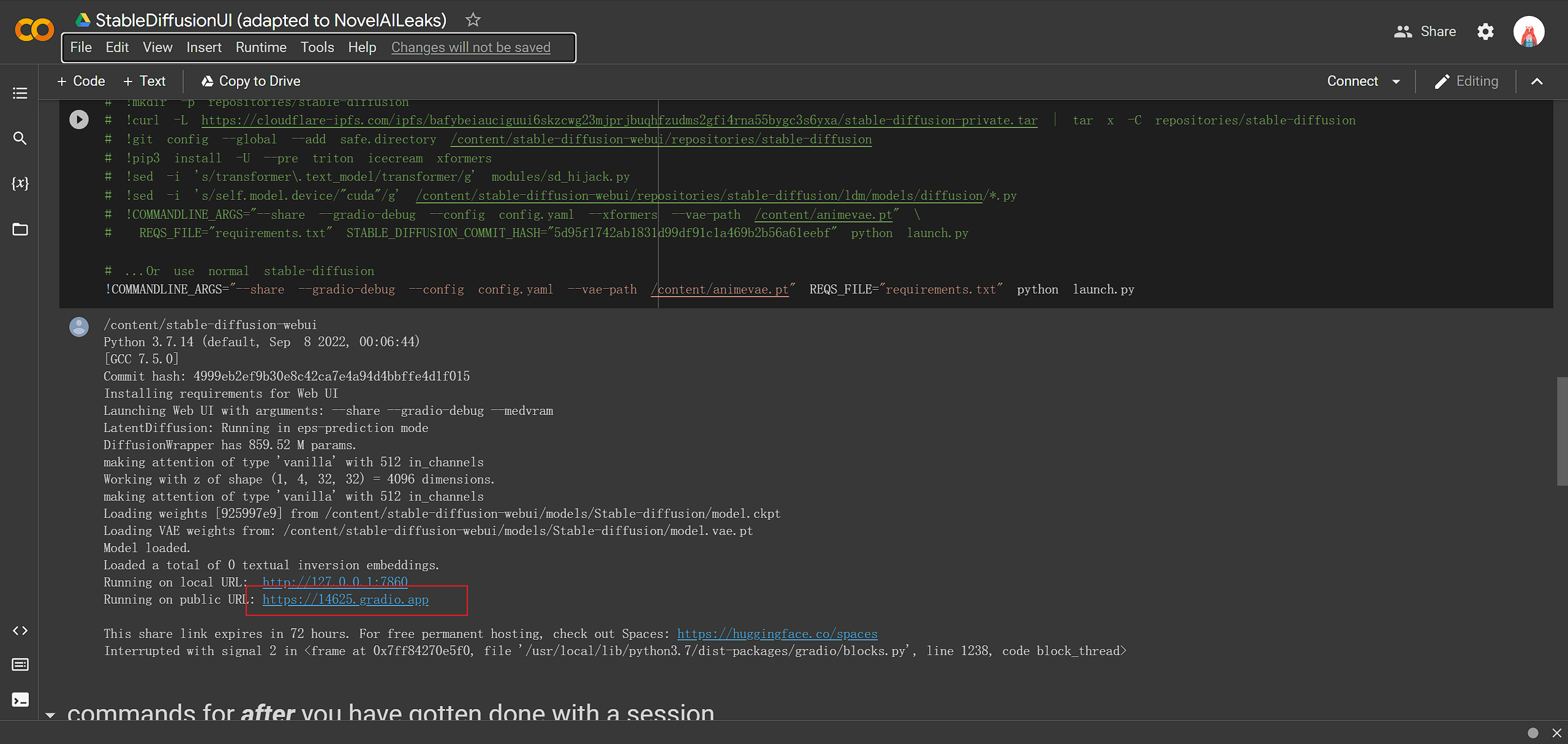Screen dimensions: 1568x744
Task: Open the code snippets icon
Action: 20,631
